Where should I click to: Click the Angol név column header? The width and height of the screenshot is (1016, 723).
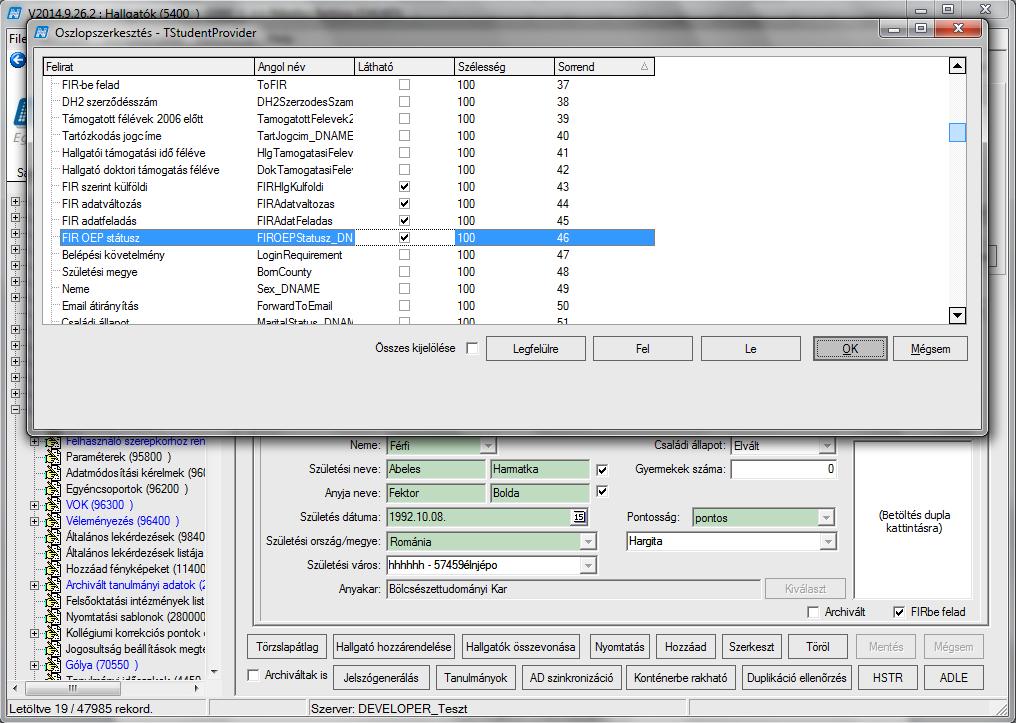pyautogui.click(x=305, y=67)
